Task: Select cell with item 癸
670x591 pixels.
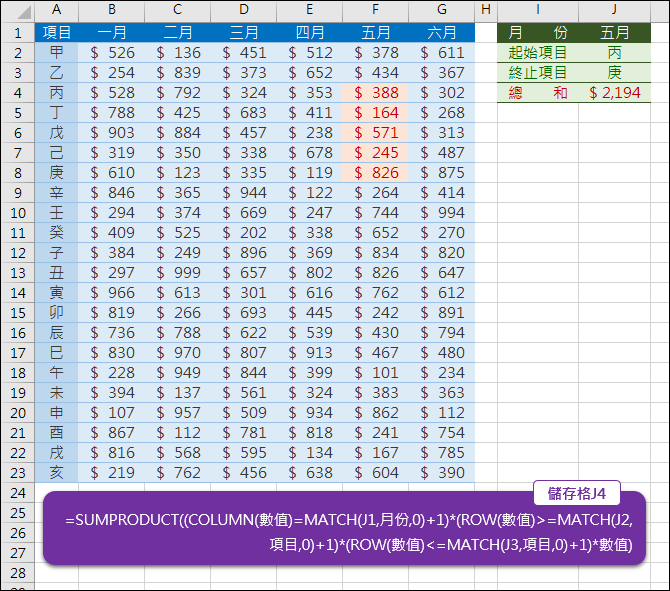Action: (x=56, y=233)
